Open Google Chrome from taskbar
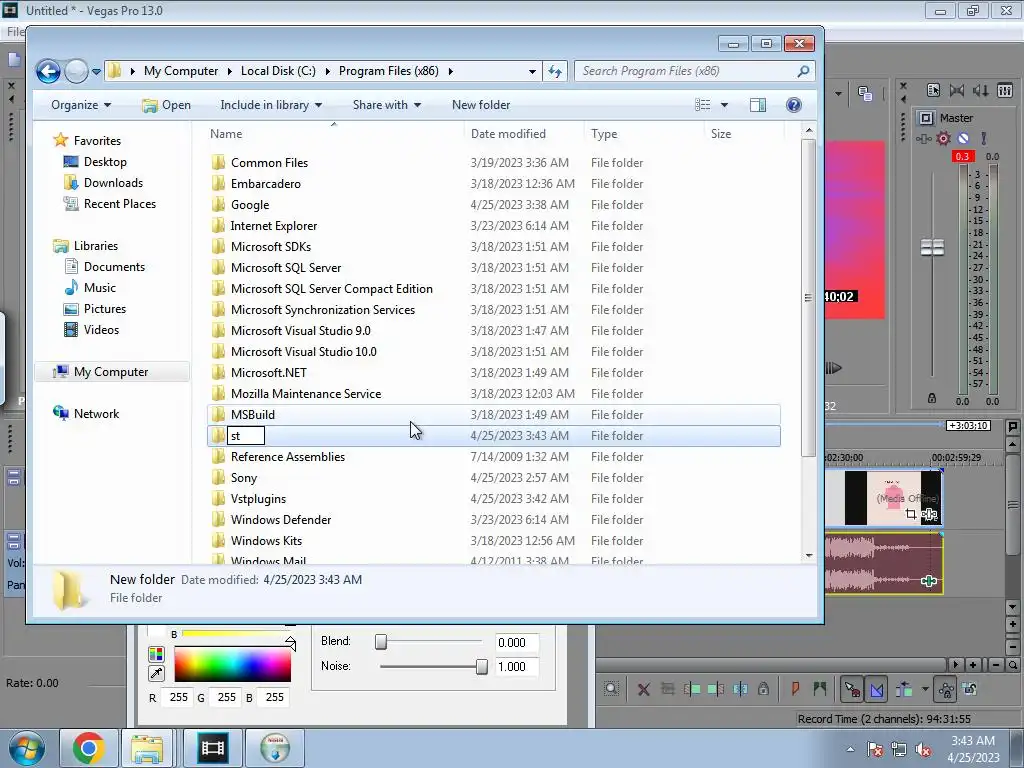 (x=89, y=748)
